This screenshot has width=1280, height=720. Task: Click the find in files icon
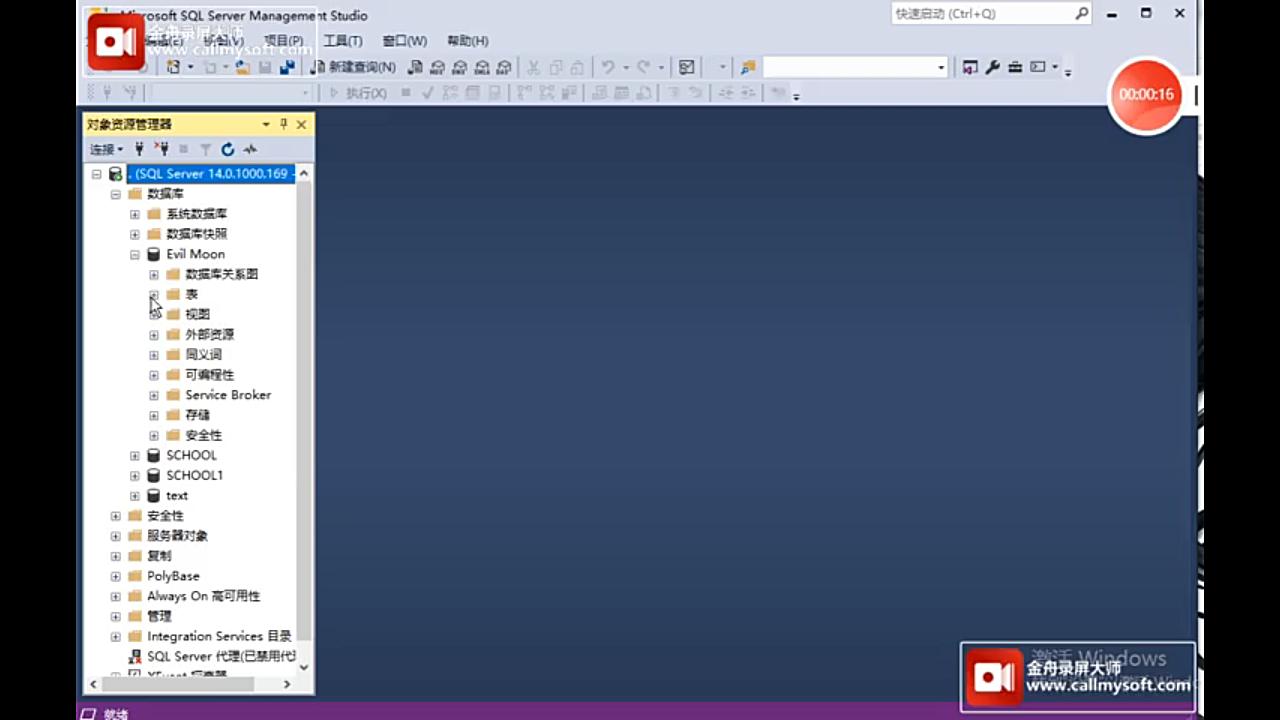pyautogui.click(x=748, y=67)
